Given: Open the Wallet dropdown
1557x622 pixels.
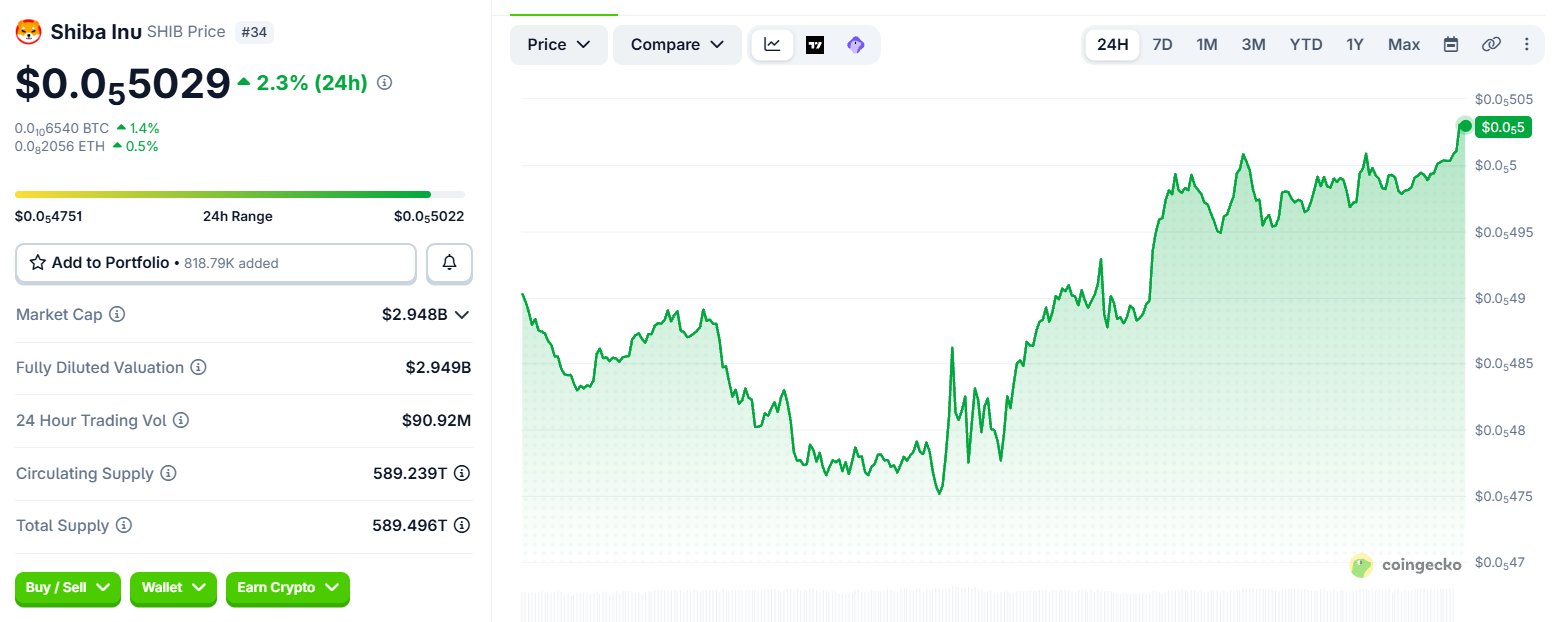Looking at the screenshot, I should (173, 588).
